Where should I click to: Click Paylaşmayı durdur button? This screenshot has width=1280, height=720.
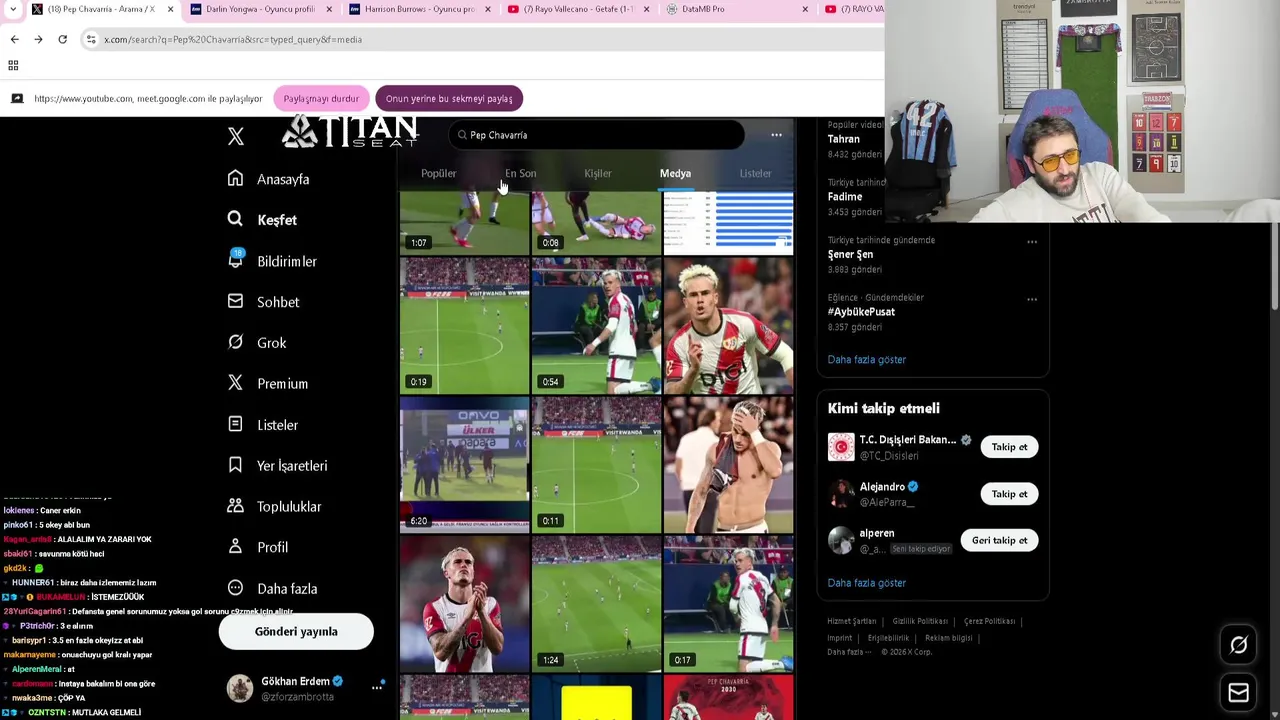(321, 98)
